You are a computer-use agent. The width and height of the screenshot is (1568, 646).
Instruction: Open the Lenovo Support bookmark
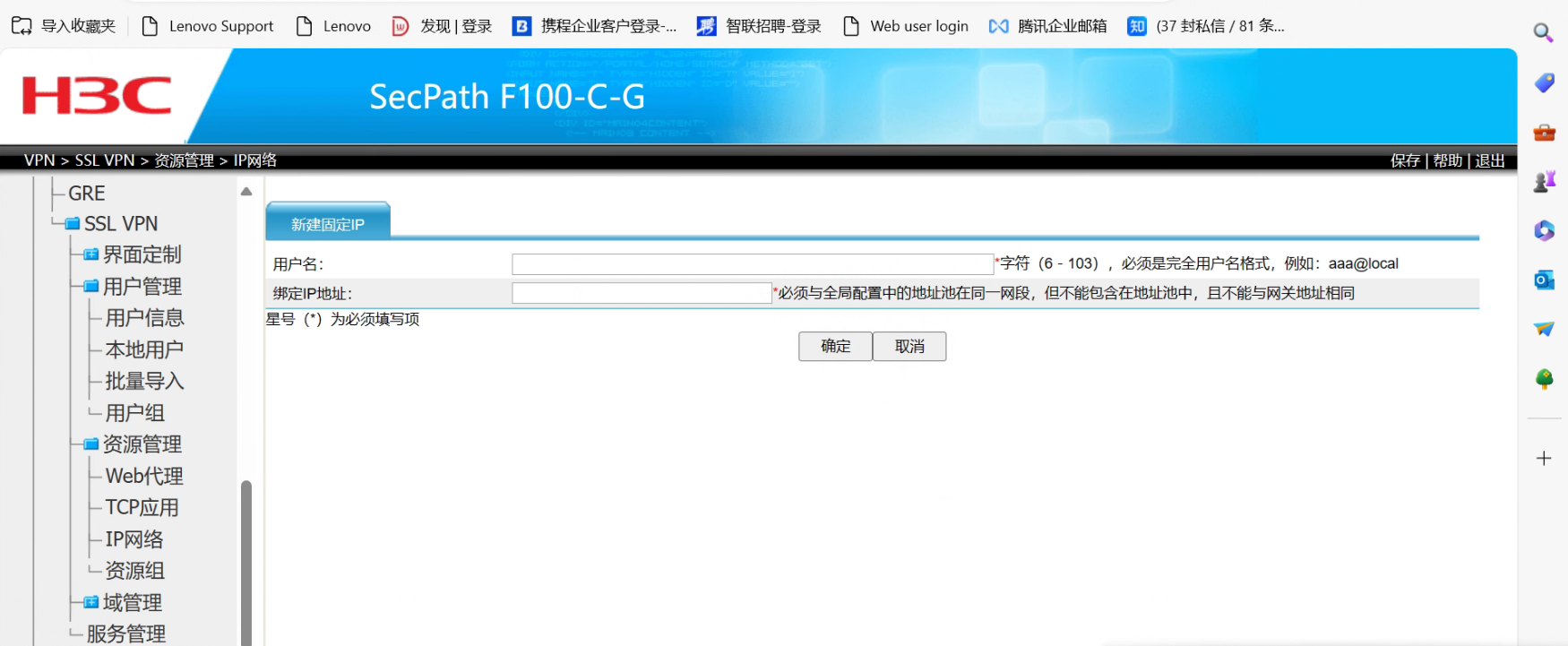tap(208, 26)
